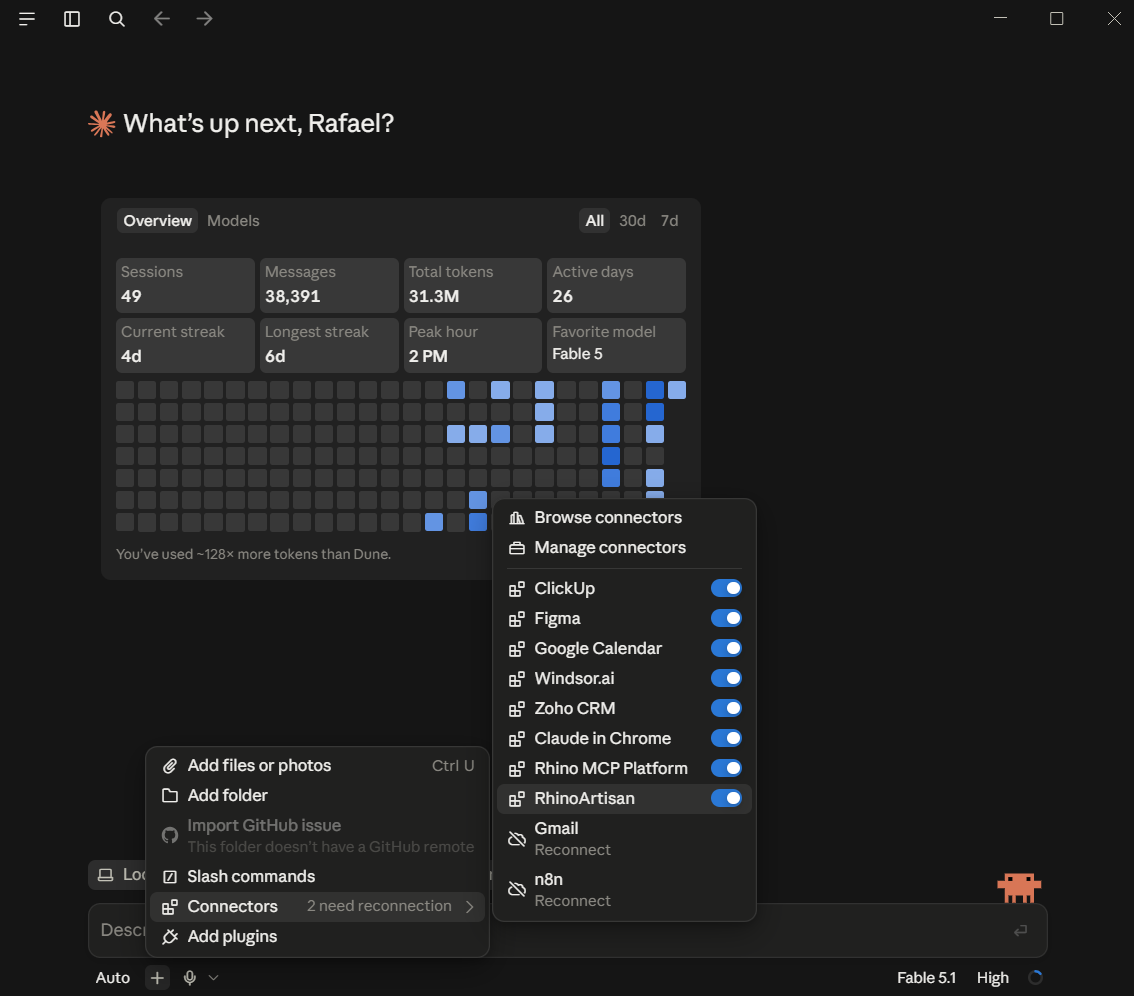Click Browse connectors entry
The image size is (1134, 996).
click(624, 518)
